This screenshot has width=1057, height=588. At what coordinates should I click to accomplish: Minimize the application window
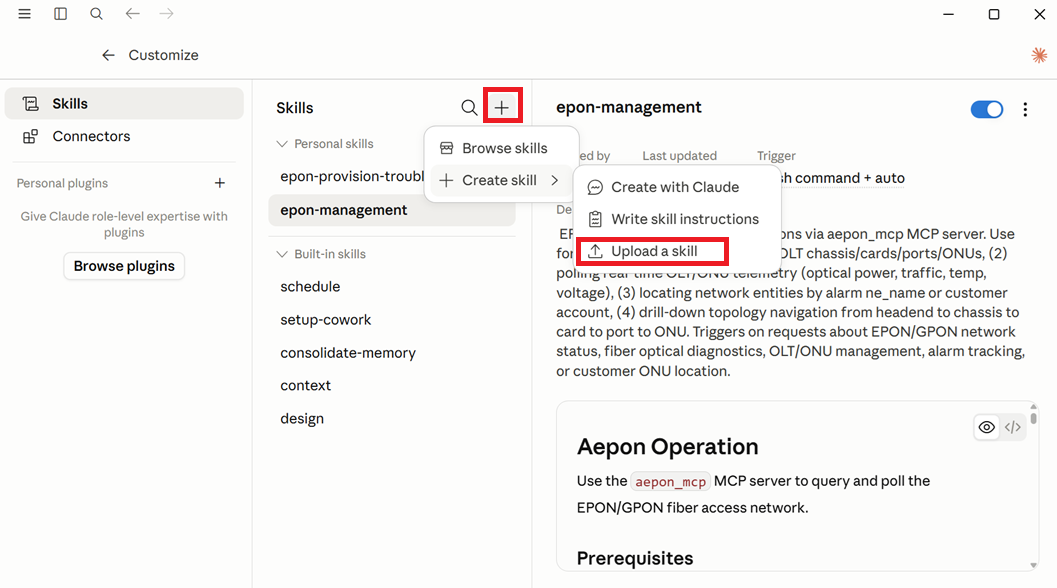point(948,14)
